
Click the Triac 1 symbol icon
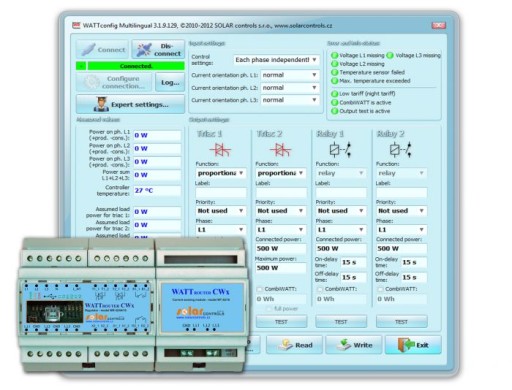coord(220,150)
